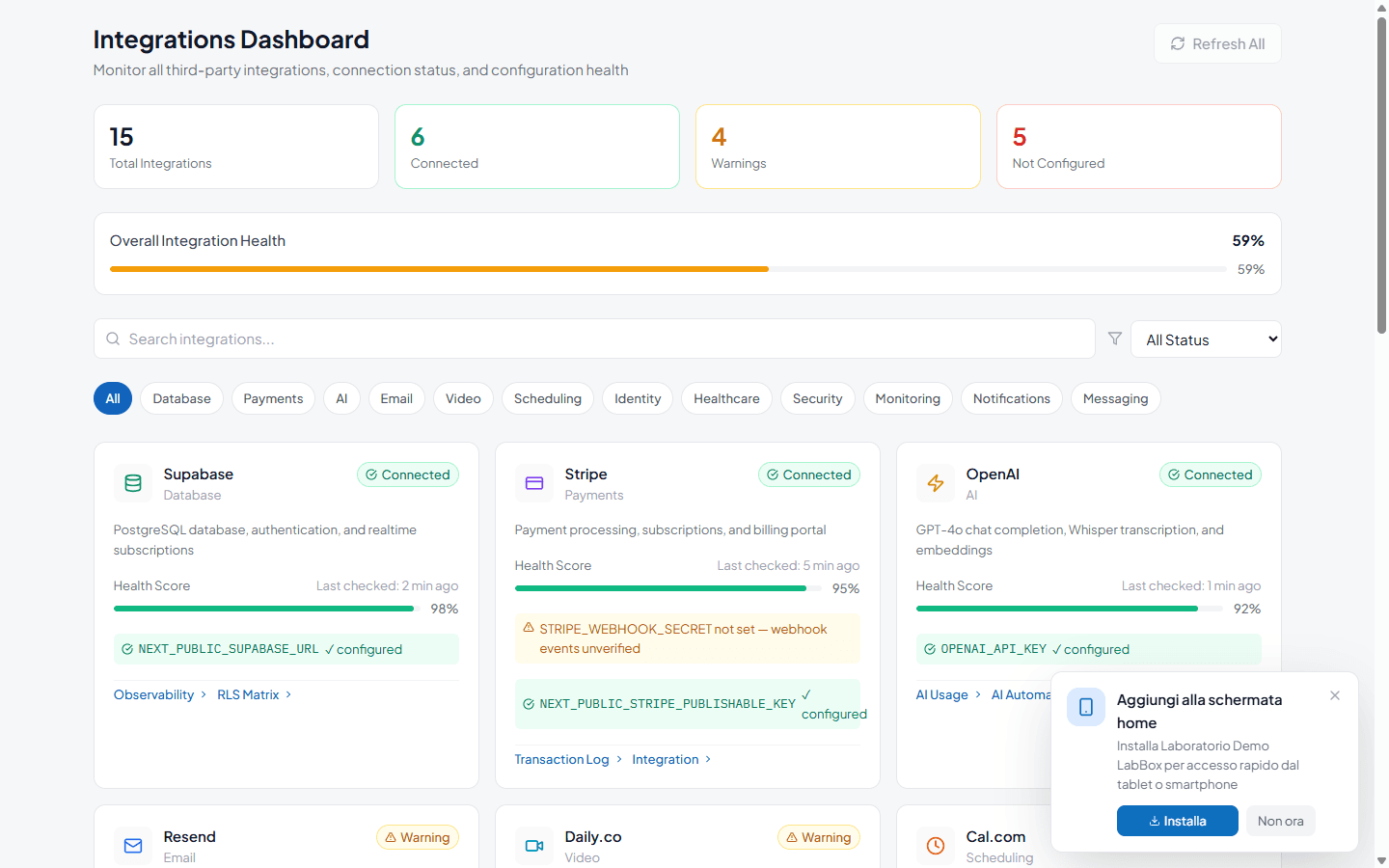Close the Aggiungi alla schermata home popup
Viewport: 1389px width, 868px height.
1335,695
